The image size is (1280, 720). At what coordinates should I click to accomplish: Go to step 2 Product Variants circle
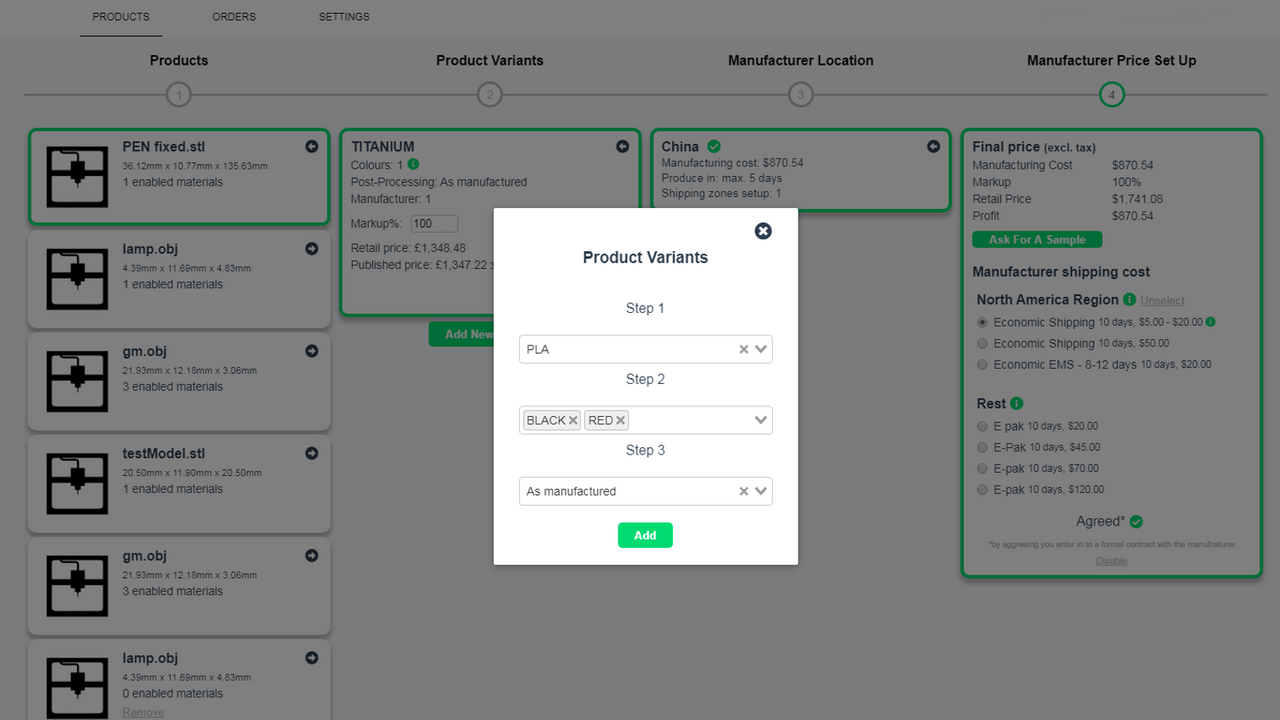[x=489, y=95]
